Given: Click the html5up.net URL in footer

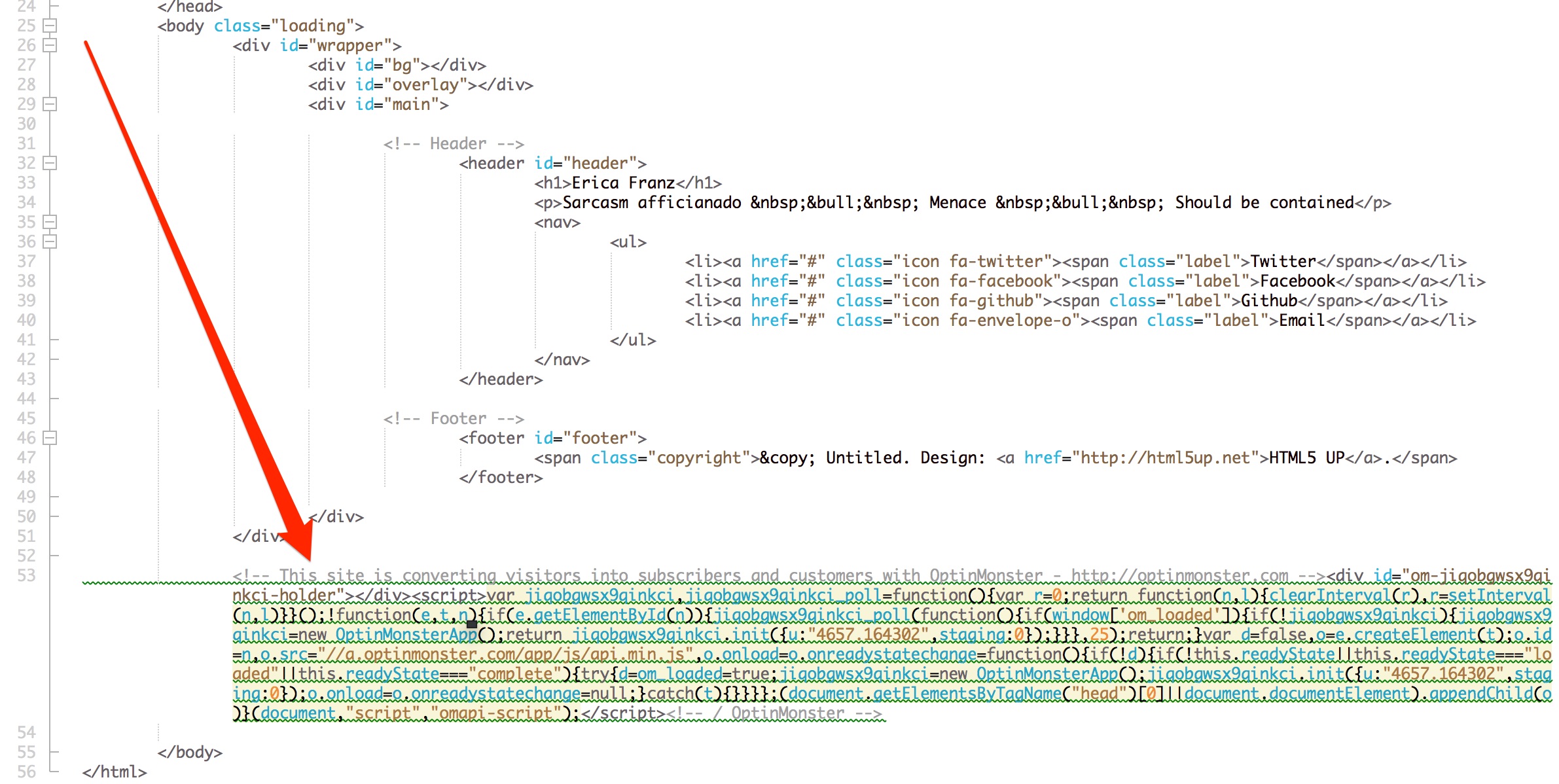Looking at the screenshot, I should (1165, 457).
